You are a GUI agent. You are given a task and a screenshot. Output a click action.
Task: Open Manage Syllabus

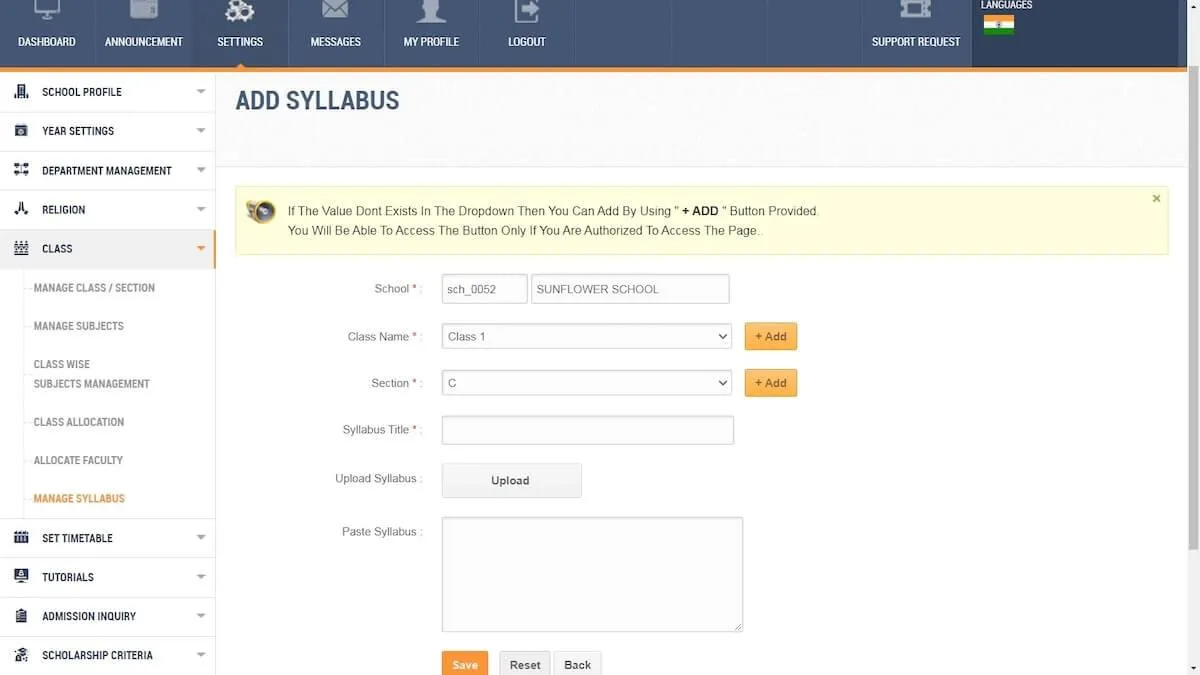coord(79,498)
